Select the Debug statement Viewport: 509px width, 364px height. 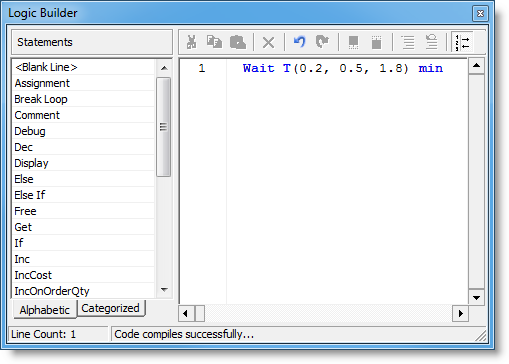(84, 131)
